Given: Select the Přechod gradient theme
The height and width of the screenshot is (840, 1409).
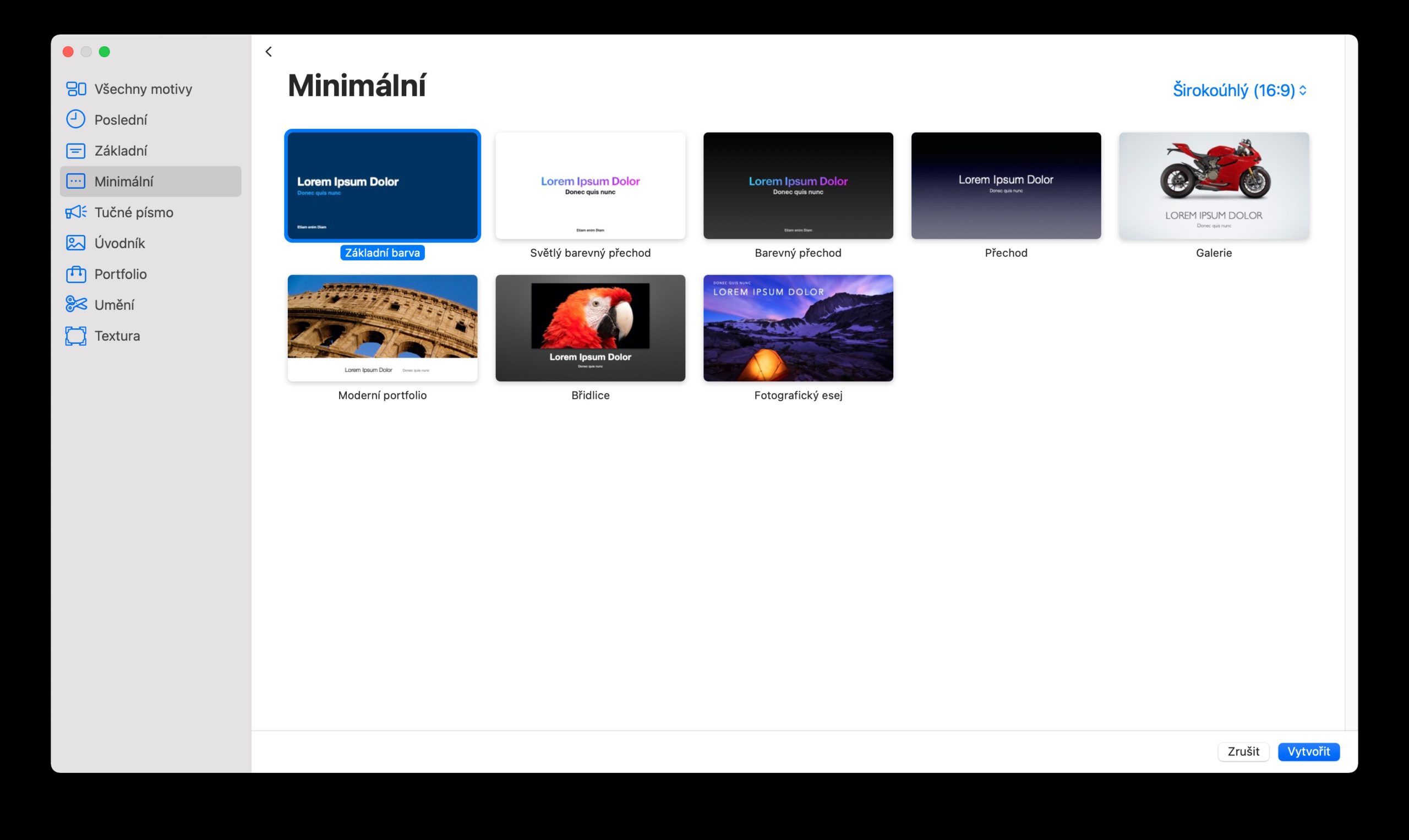Looking at the screenshot, I should [x=1006, y=186].
